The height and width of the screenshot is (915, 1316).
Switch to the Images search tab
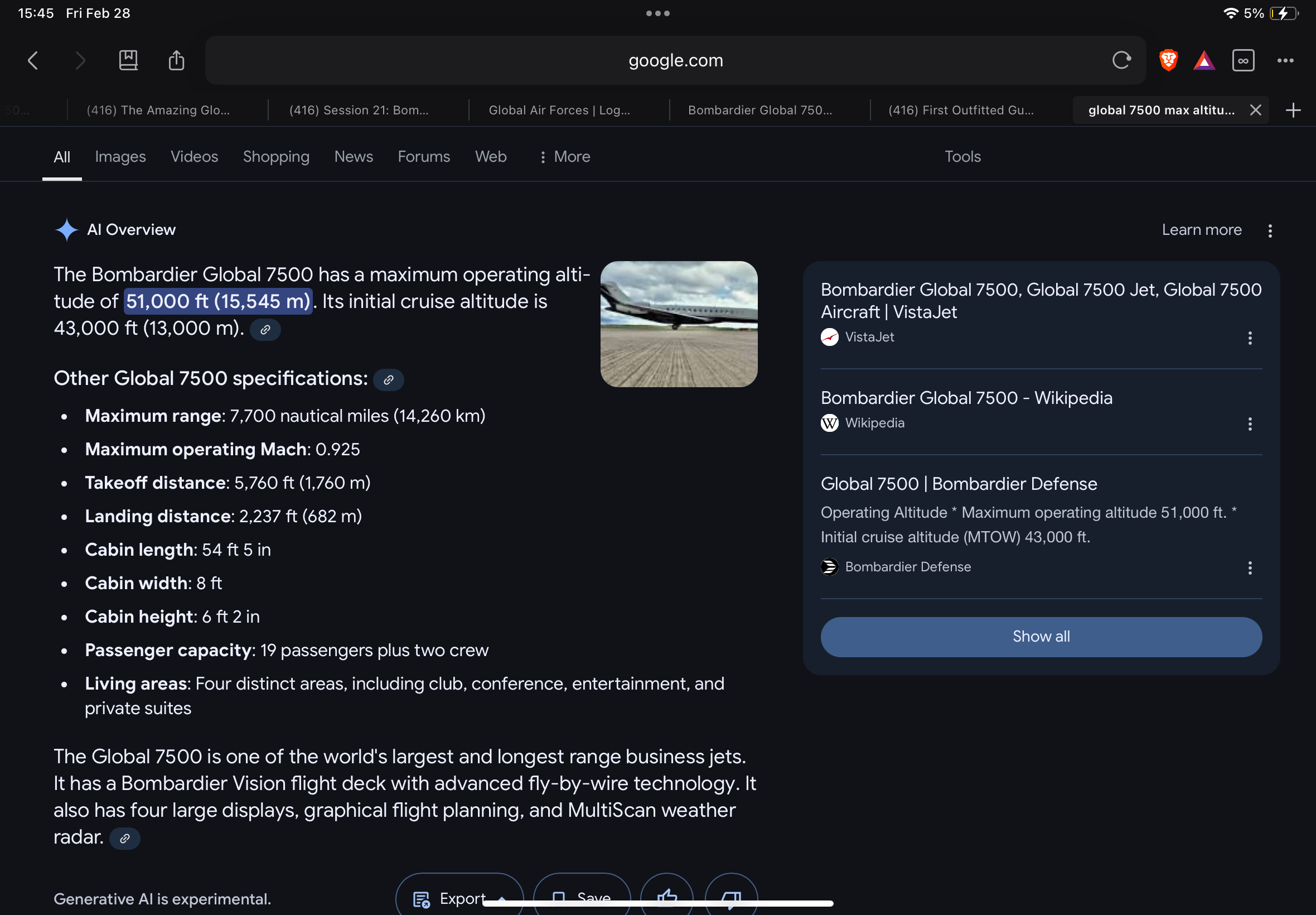120,157
